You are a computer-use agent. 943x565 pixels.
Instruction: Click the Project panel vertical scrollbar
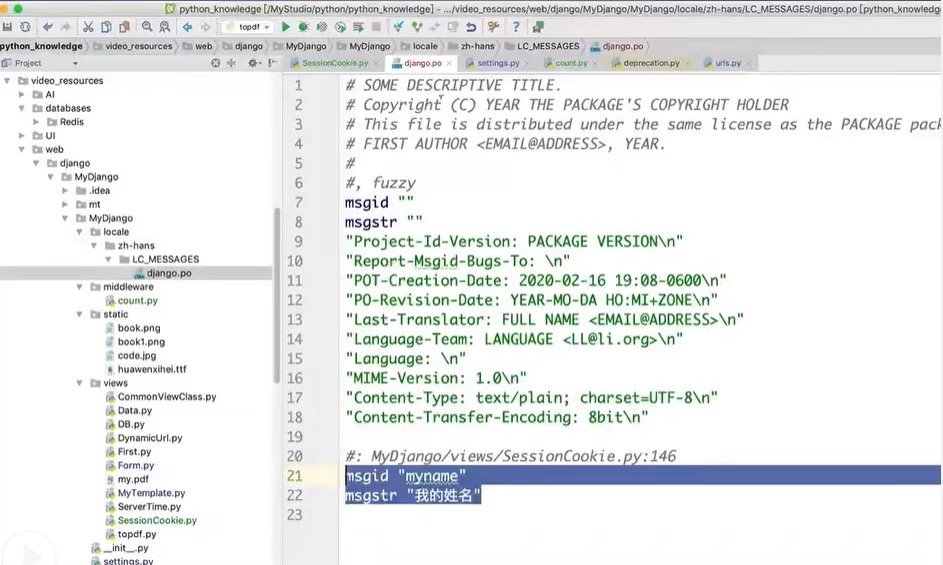pyautogui.click(x=277, y=295)
